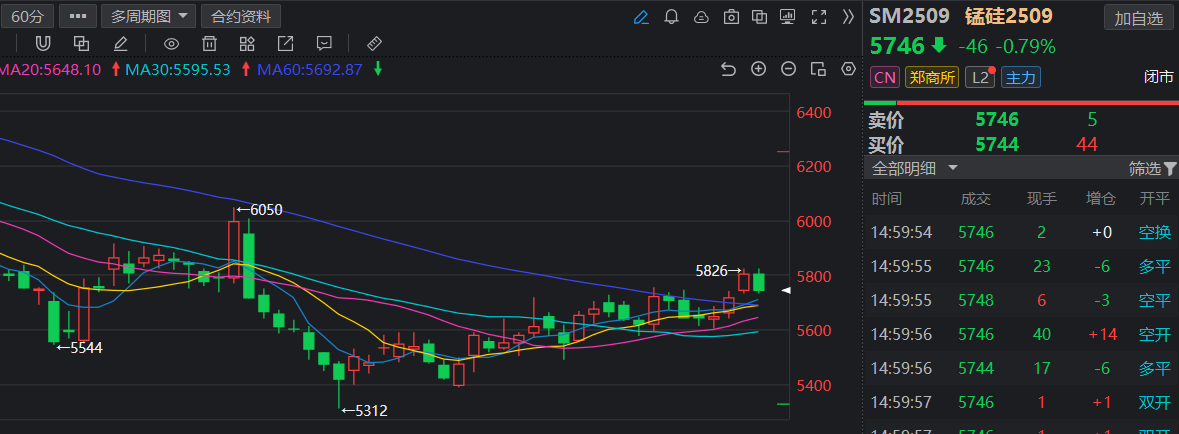Select the 14:59:57 双开 trade row

[1021, 402]
